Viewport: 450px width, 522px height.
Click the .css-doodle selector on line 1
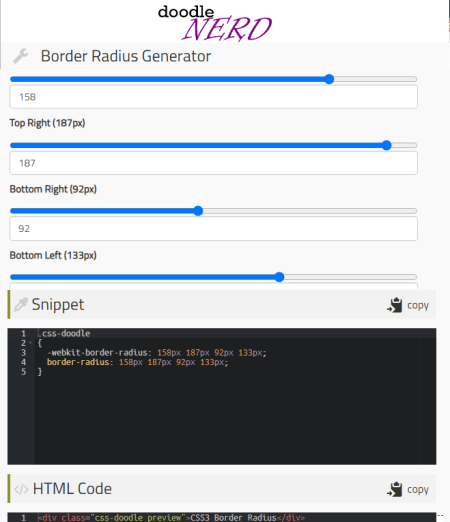coord(64,333)
